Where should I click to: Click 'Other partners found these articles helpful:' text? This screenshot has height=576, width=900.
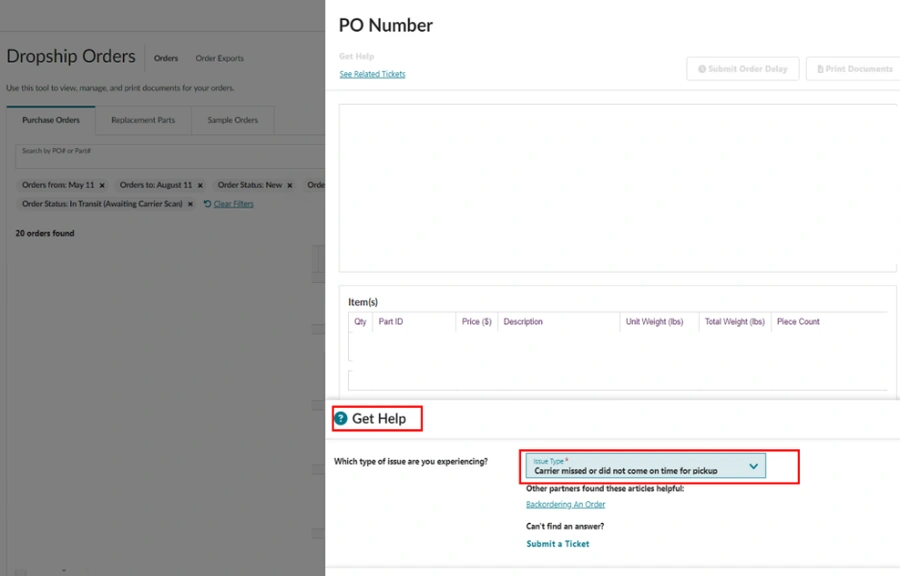[x=605, y=489]
